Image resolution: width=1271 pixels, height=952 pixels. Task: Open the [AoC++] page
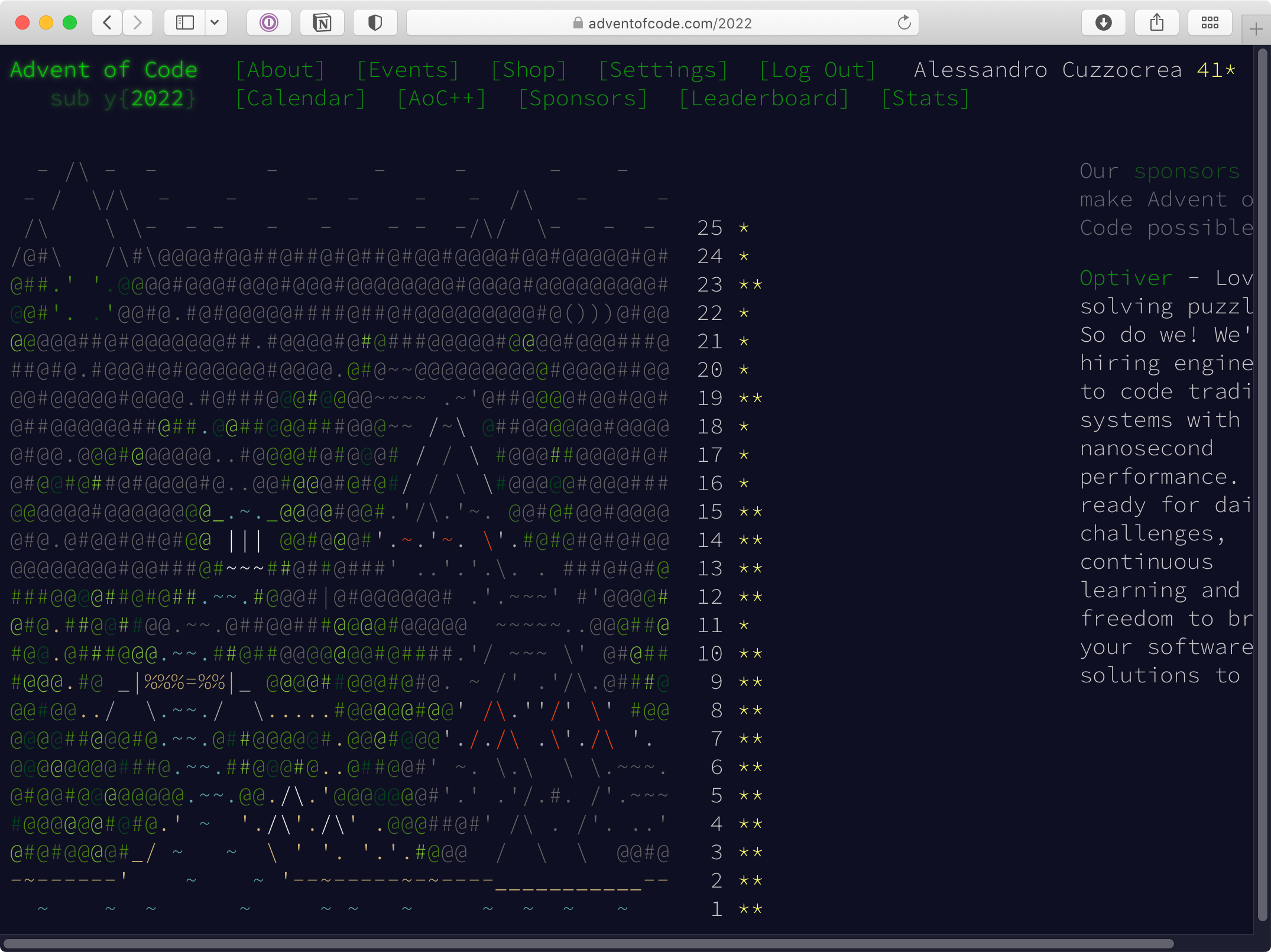coord(441,98)
